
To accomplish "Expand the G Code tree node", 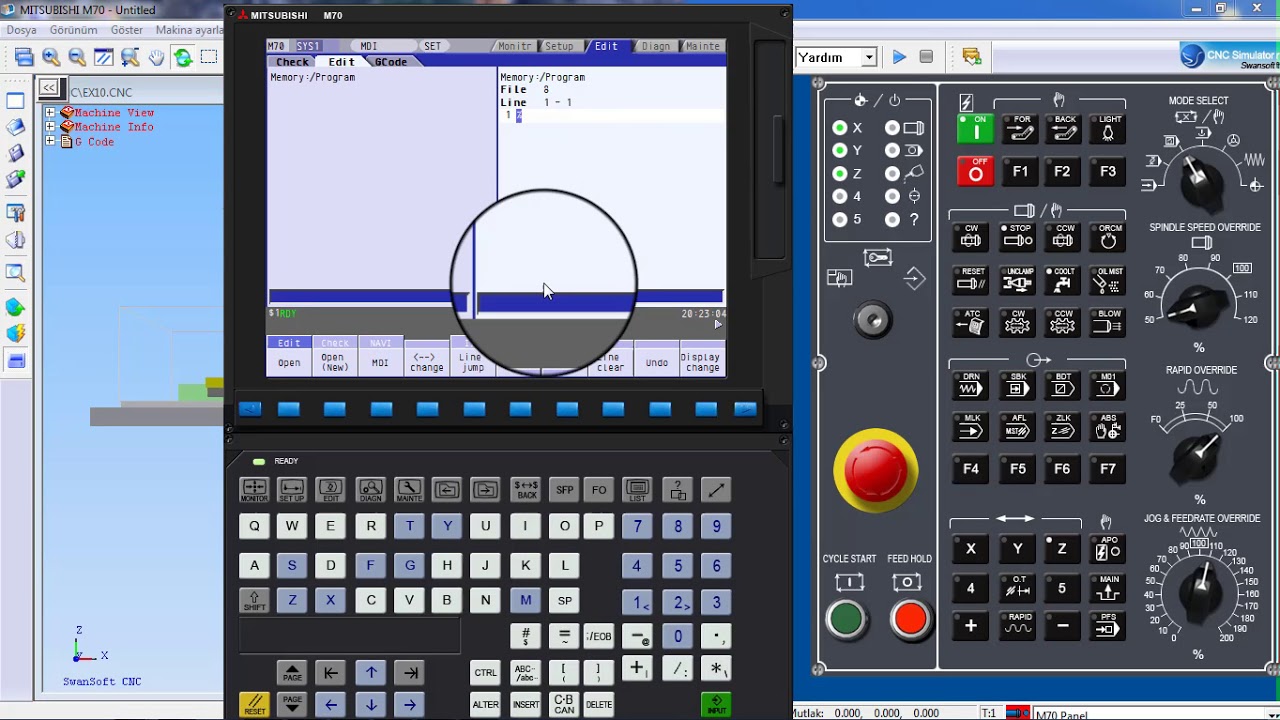I will coord(50,142).
